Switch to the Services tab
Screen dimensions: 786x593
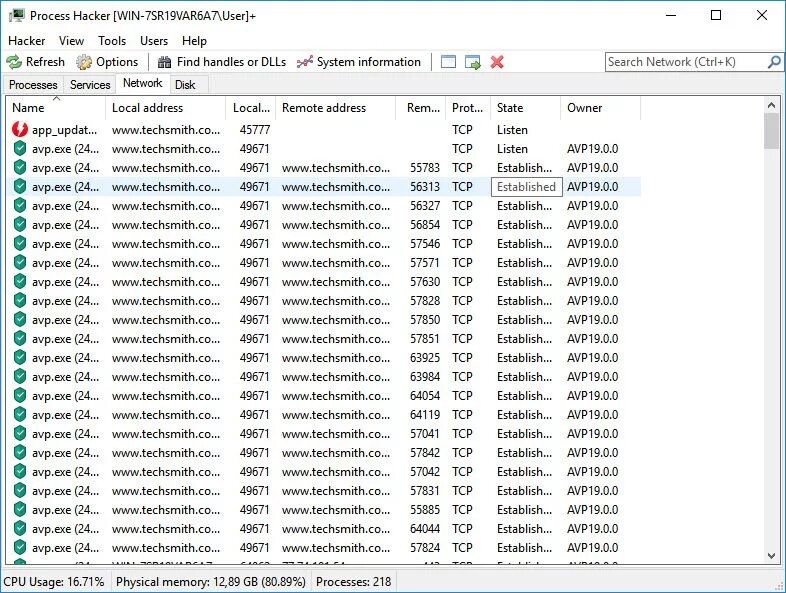point(90,85)
